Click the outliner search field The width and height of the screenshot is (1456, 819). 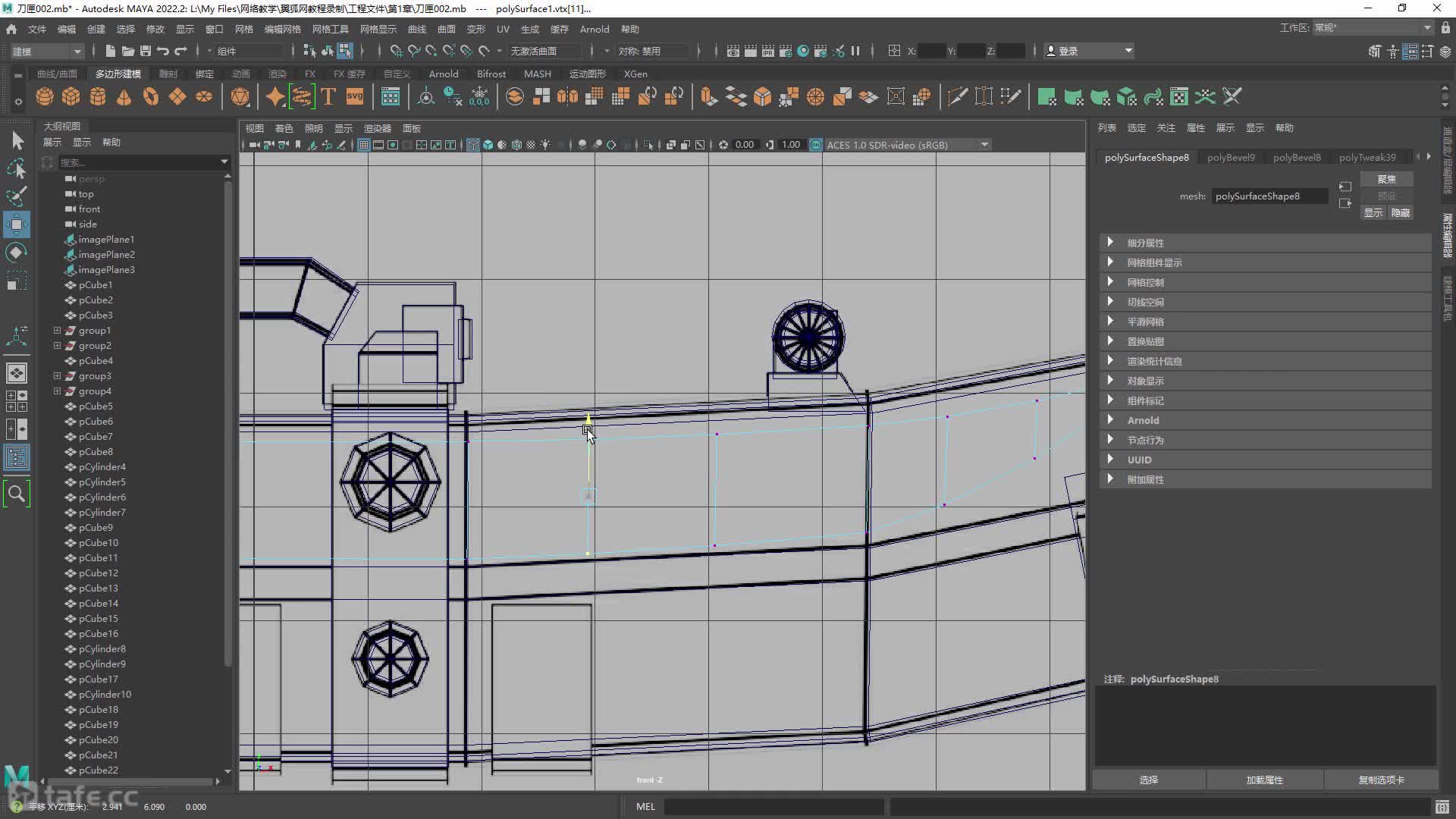[140, 162]
